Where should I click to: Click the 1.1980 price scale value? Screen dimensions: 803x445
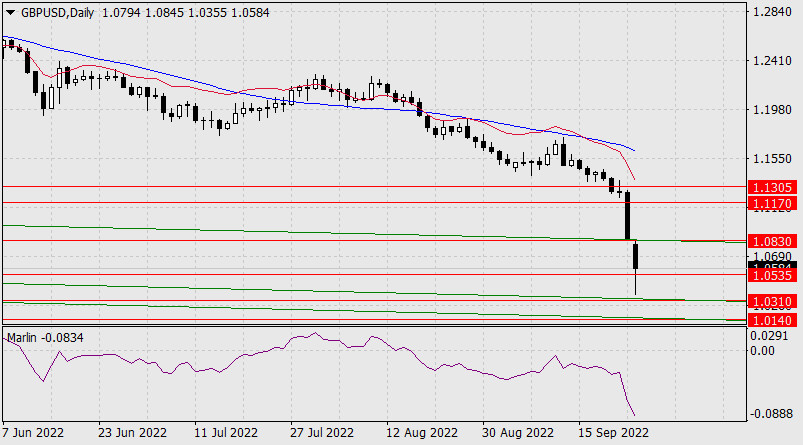[x=772, y=110]
